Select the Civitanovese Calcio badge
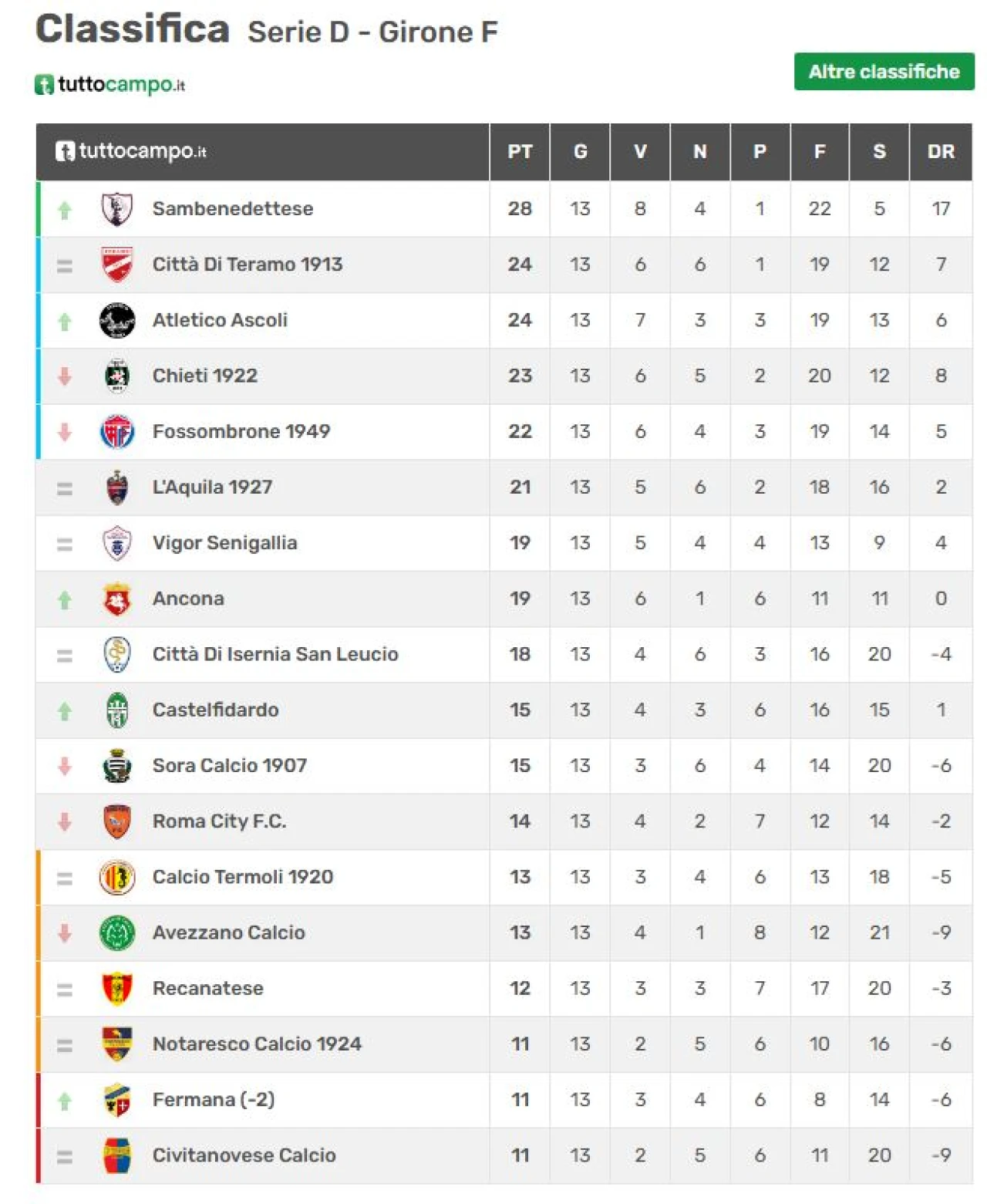 [x=117, y=1155]
